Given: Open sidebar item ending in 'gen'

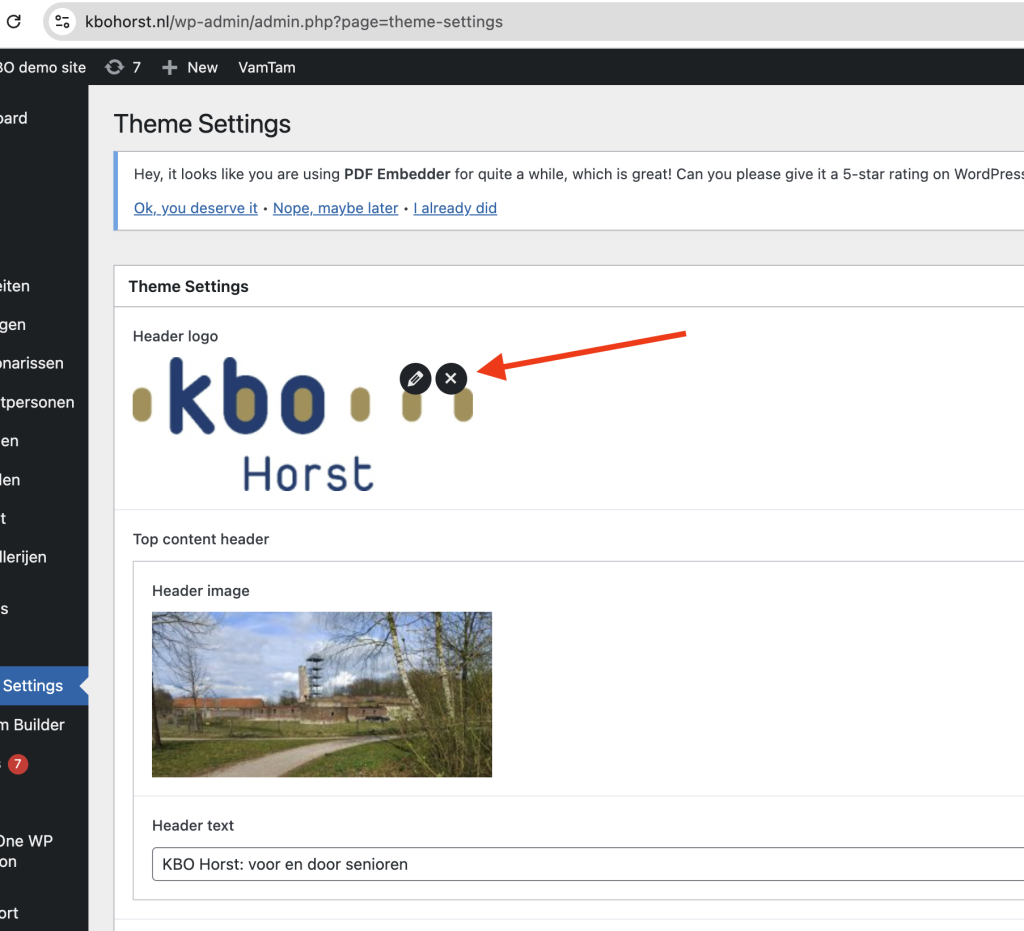Looking at the screenshot, I should tap(13, 324).
